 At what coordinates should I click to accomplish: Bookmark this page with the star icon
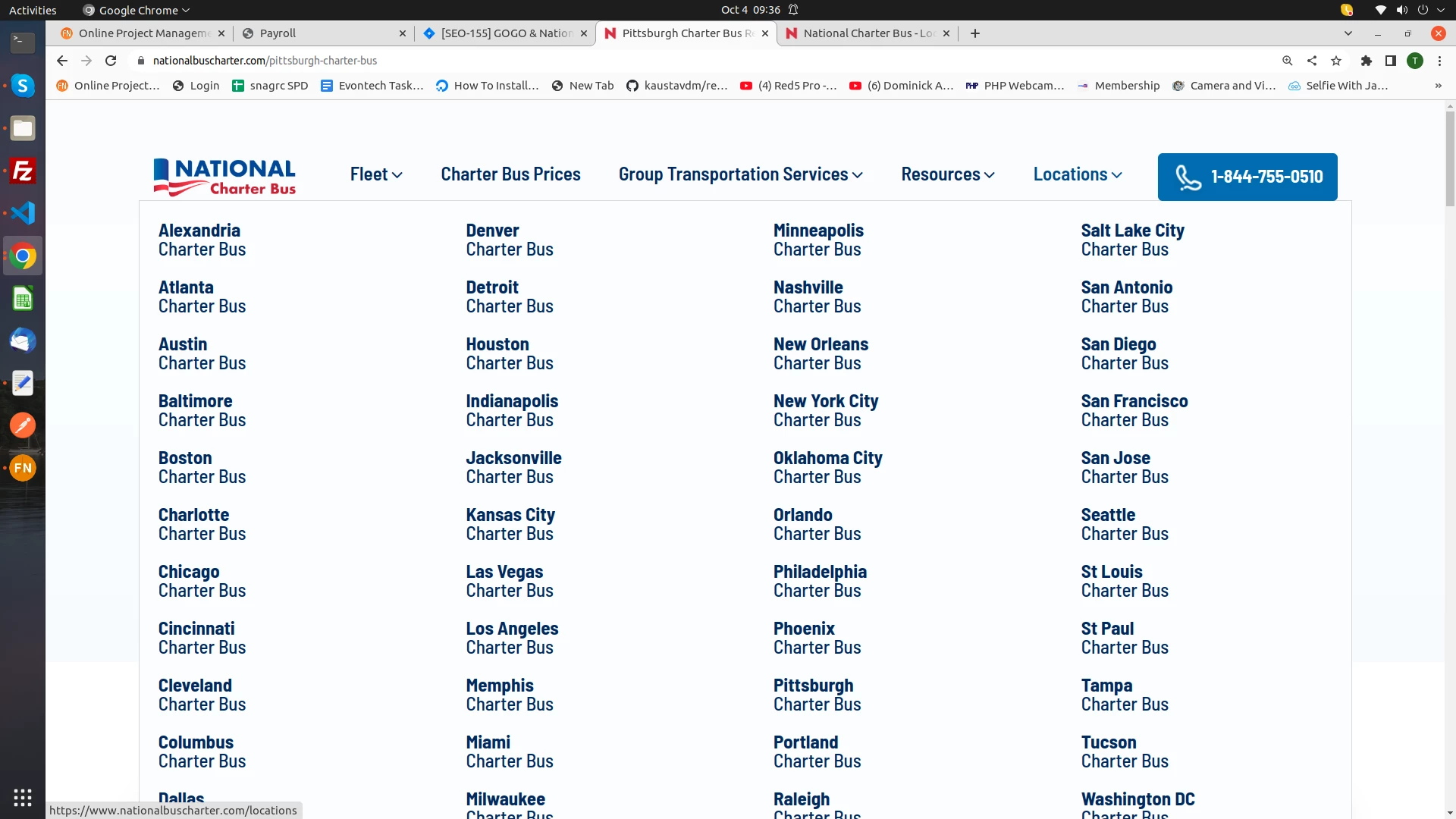(1336, 61)
